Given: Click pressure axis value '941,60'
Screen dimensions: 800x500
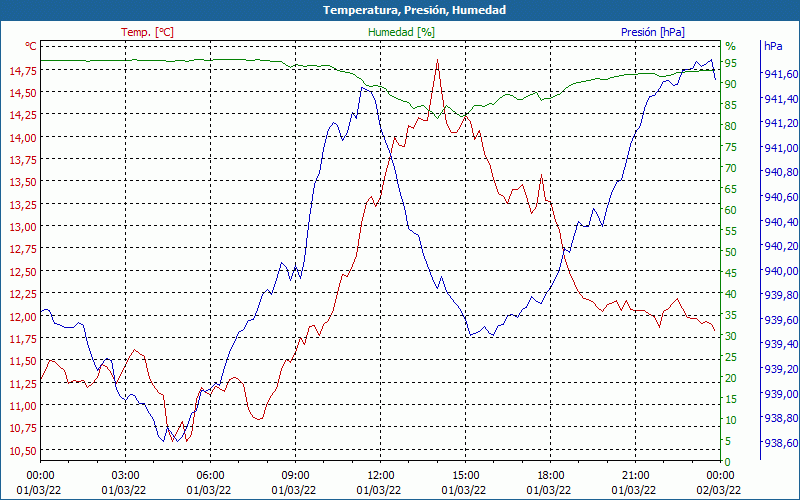Looking at the screenshot, I should pos(782,74).
